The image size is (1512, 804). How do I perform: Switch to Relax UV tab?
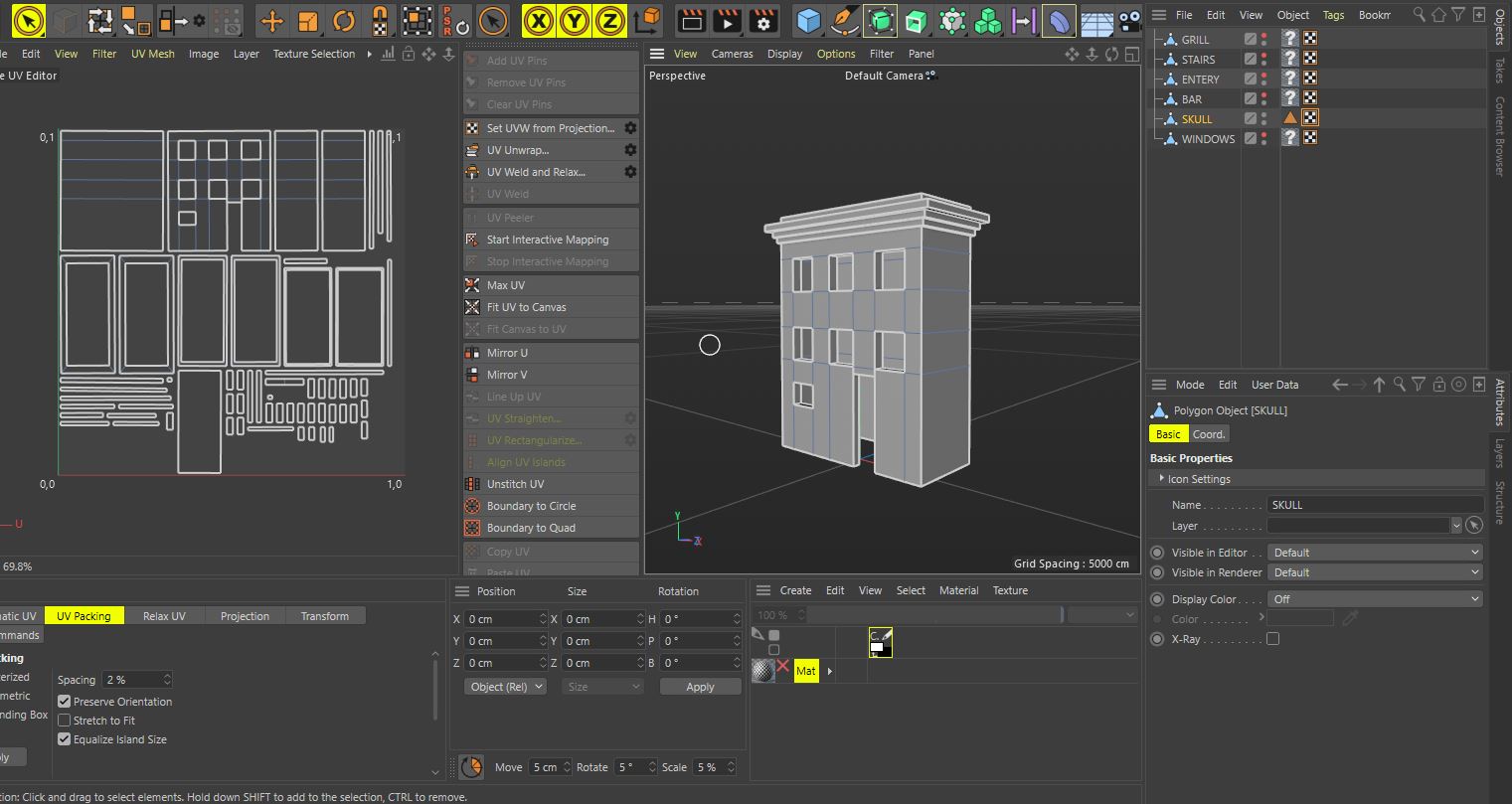point(164,616)
